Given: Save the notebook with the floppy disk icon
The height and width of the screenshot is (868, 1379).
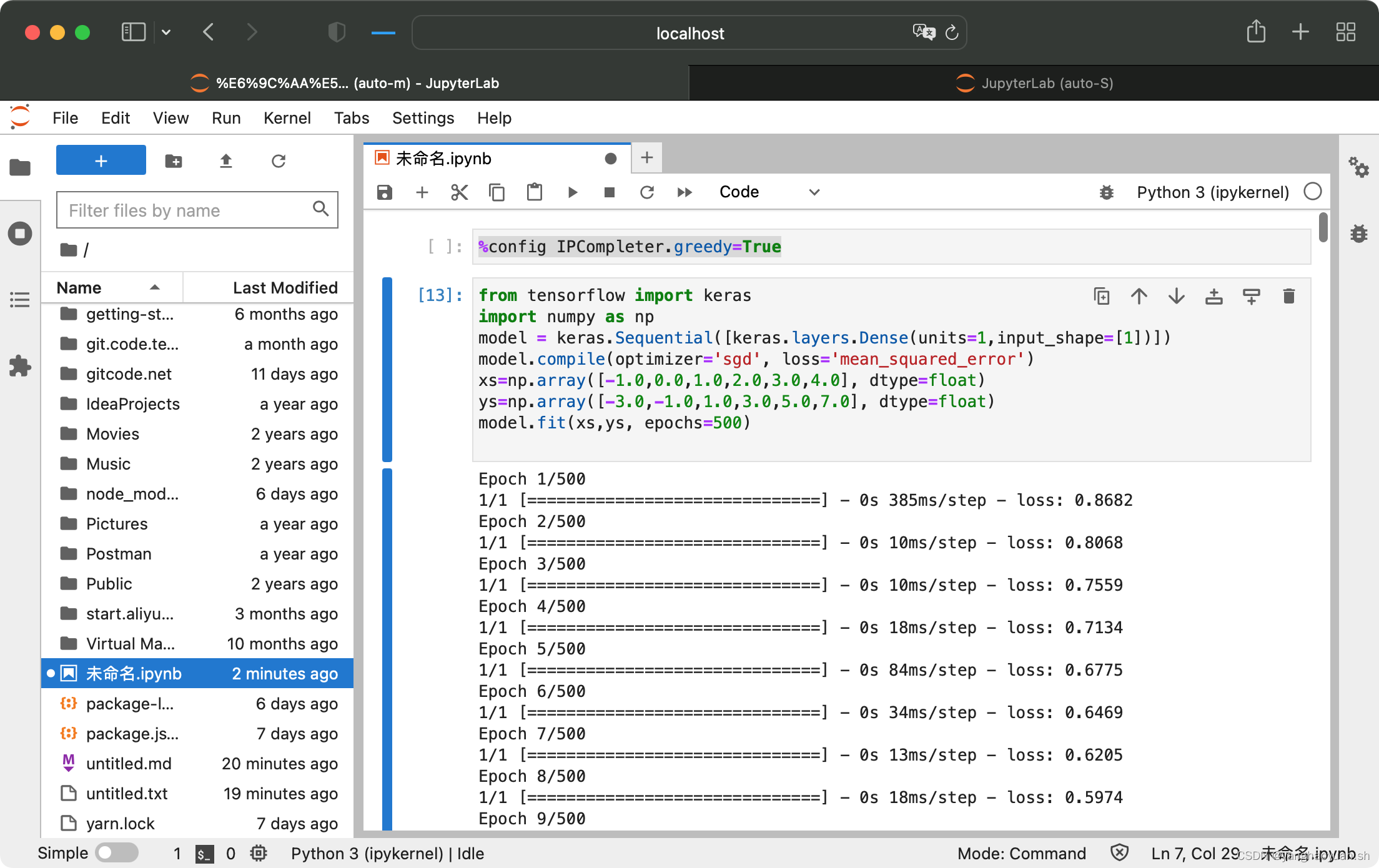Looking at the screenshot, I should tap(385, 192).
